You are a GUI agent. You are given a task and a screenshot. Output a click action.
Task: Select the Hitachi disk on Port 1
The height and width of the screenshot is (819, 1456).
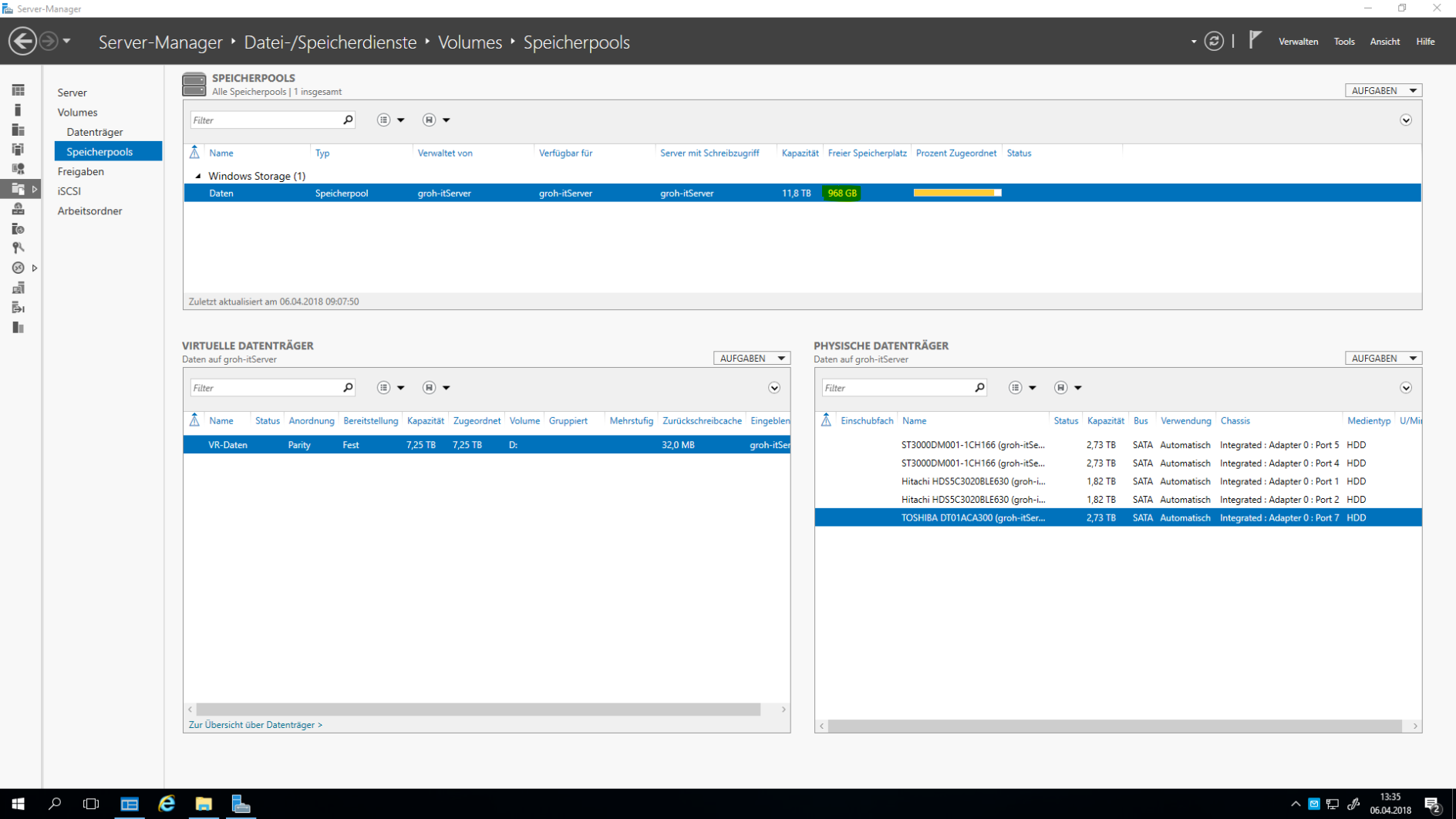[972, 481]
